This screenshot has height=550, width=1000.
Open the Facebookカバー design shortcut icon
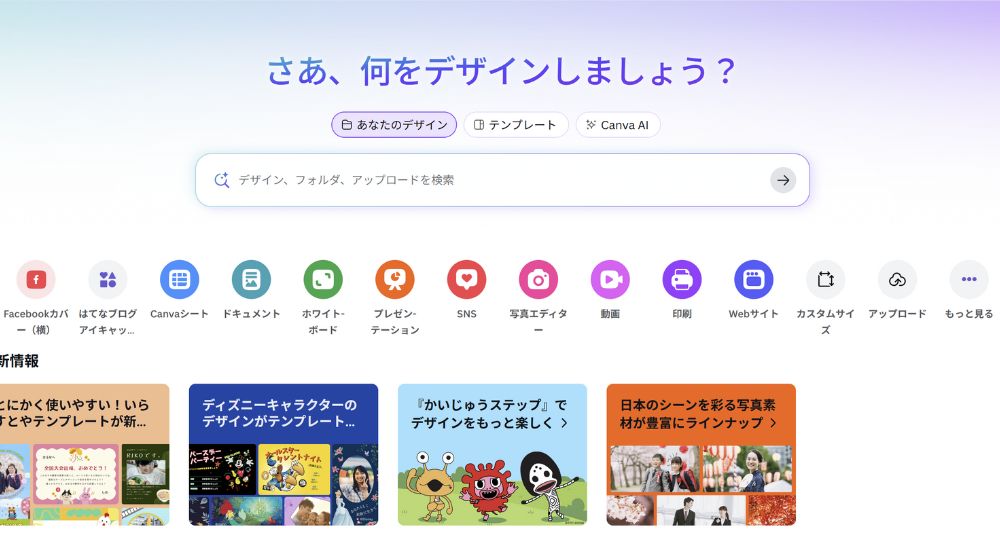coord(36,279)
